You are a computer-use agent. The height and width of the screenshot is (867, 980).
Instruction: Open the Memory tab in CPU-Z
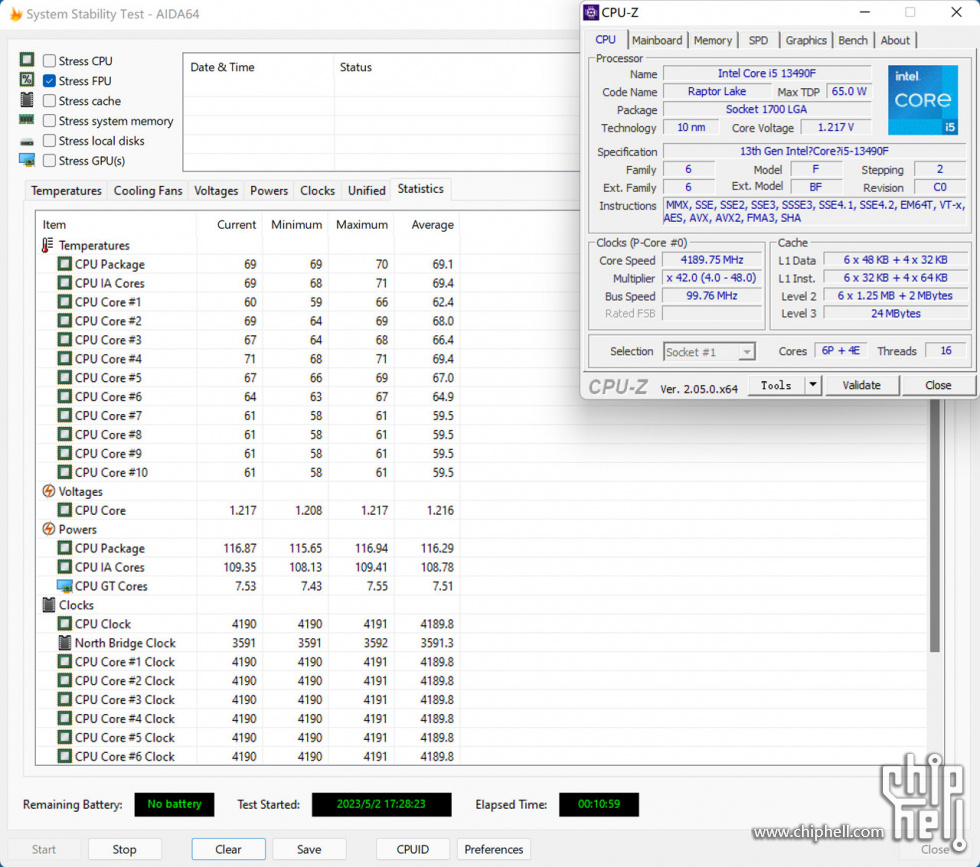[712, 40]
